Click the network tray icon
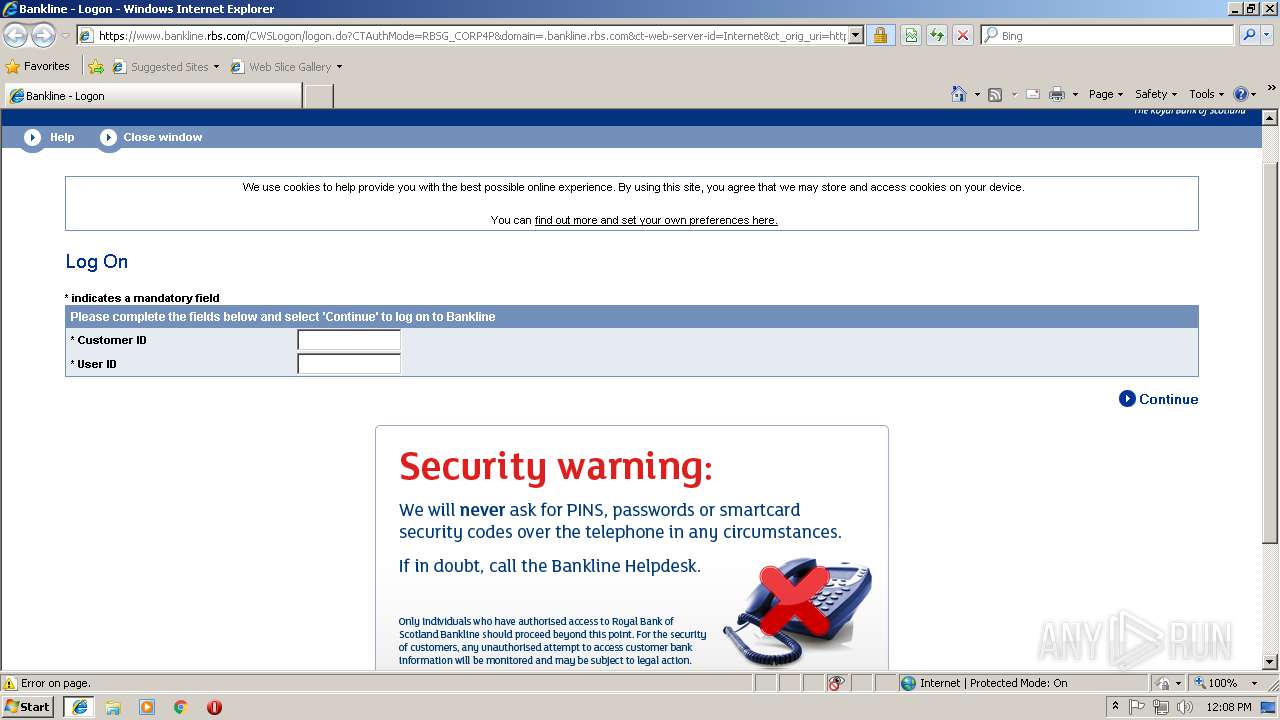This screenshot has height=720, width=1280. [x=1161, y=707]
